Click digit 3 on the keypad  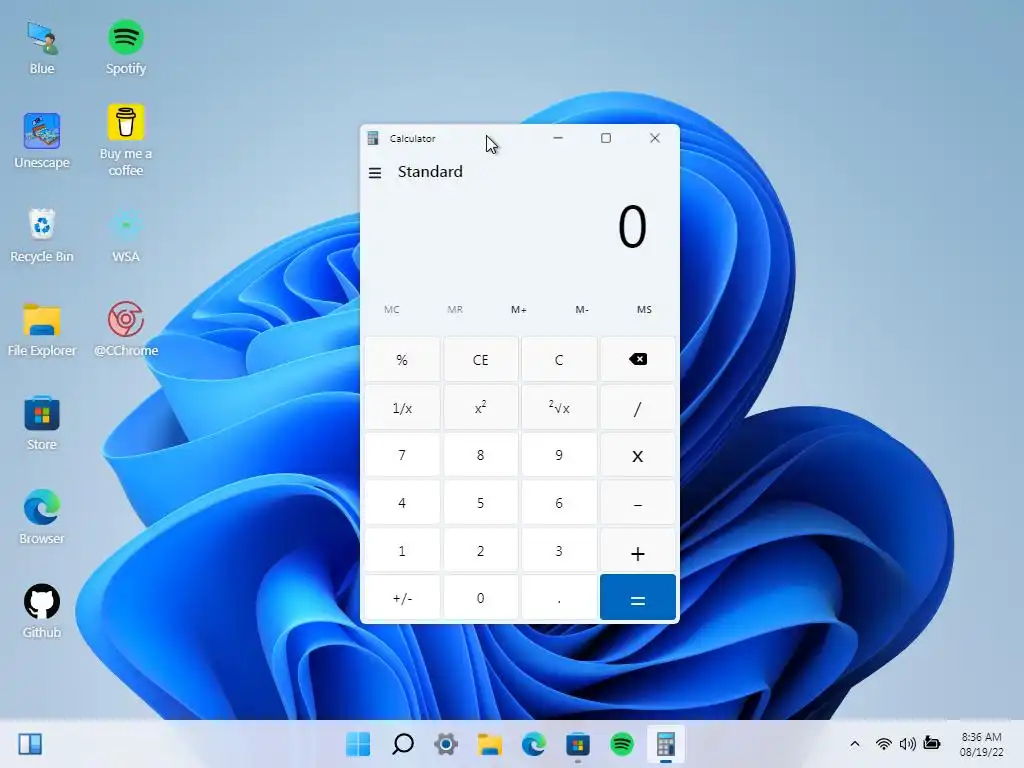[x=559, y=551]
